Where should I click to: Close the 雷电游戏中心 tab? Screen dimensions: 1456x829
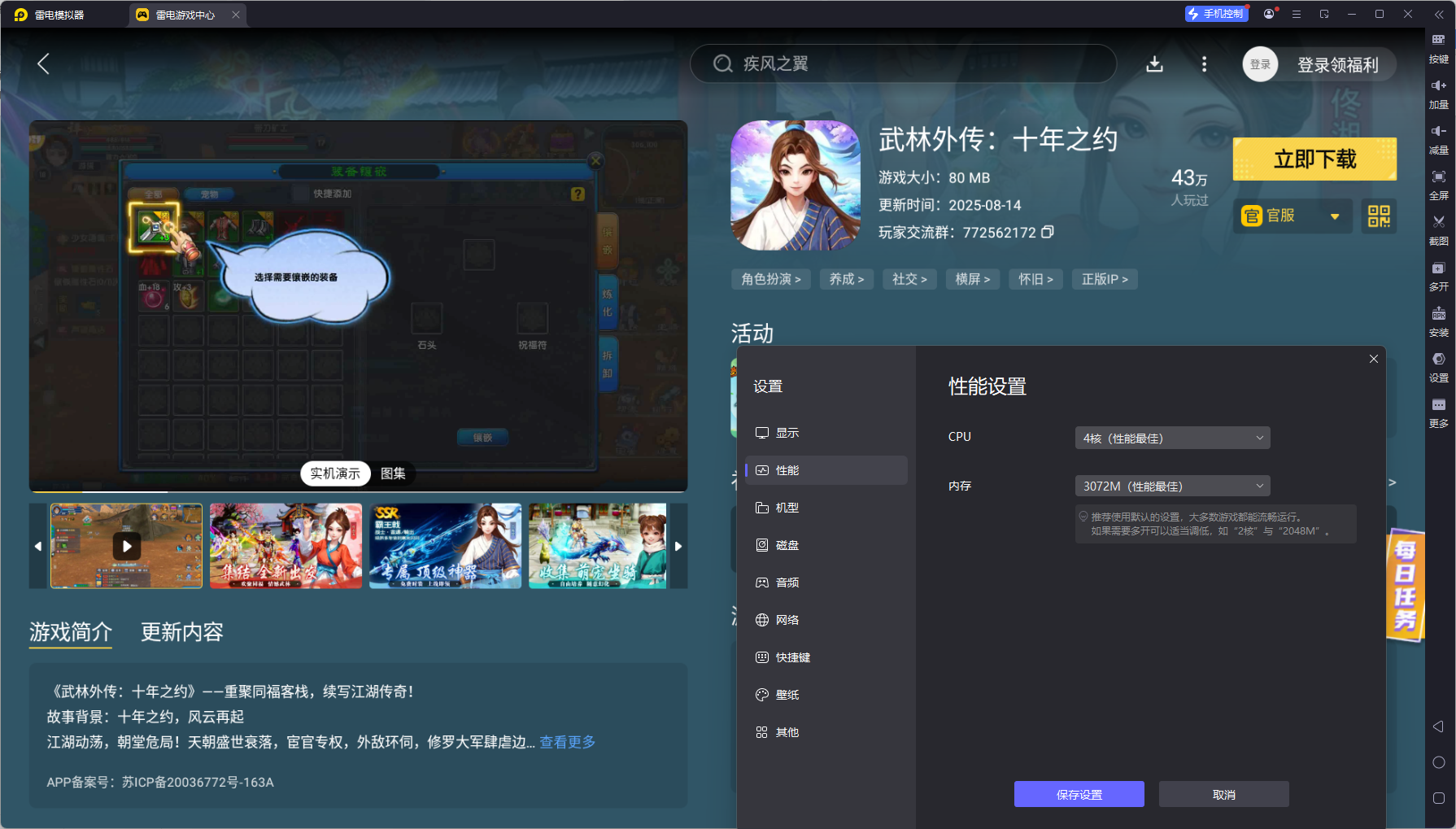236,15
